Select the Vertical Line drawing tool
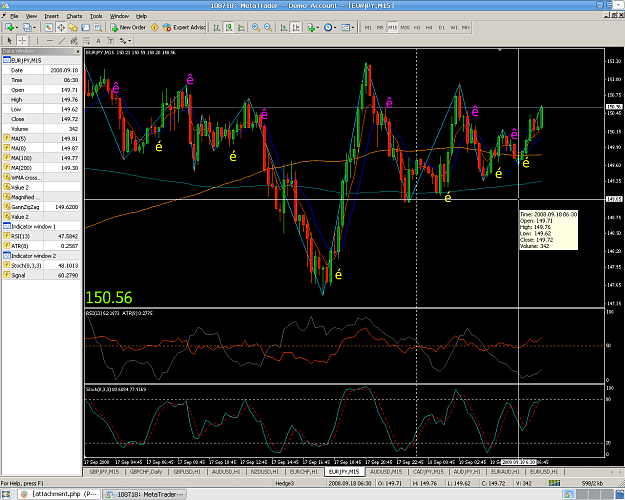Viewport: 625px width, 500px height. coord(37,40)
